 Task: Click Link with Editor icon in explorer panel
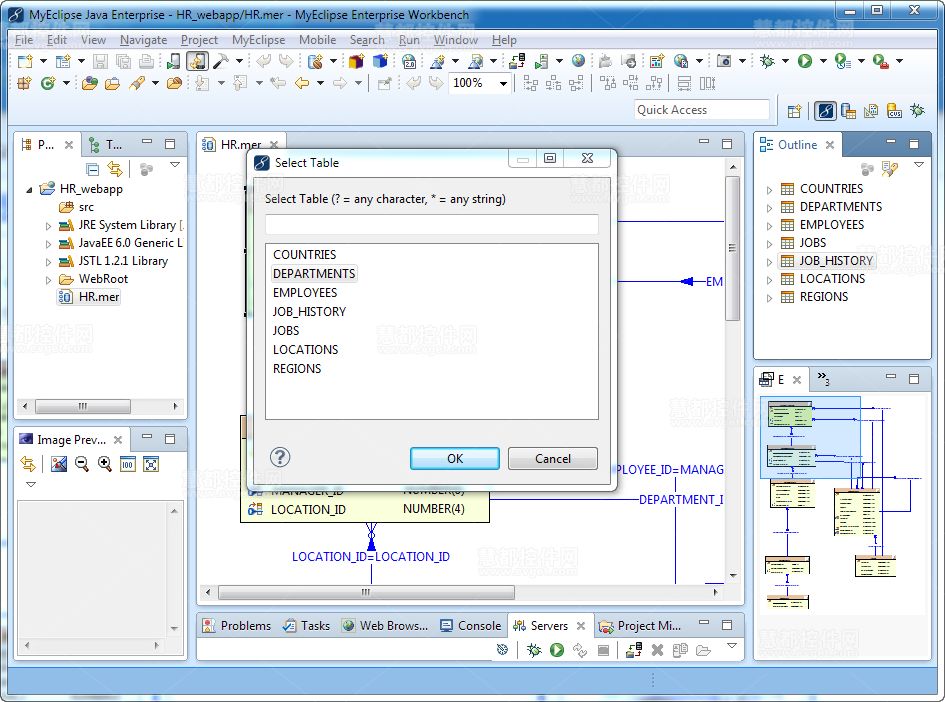115,169
